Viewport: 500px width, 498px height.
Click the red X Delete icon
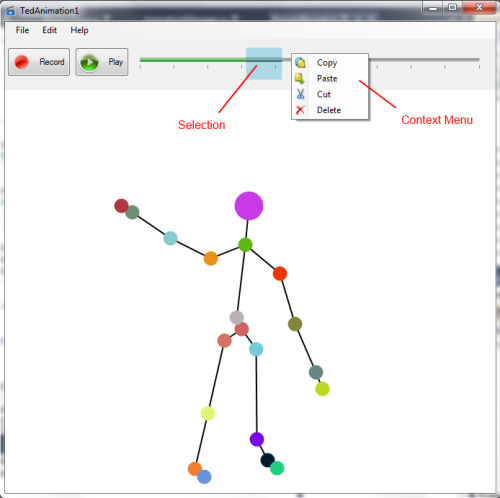pyautogui.click(x=300, y=110)
